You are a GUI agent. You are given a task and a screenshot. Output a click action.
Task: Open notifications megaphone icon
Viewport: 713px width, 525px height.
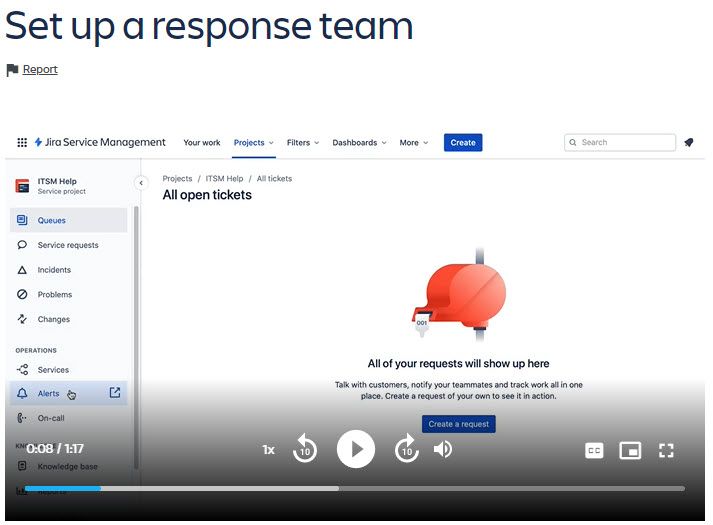[689, 142]
